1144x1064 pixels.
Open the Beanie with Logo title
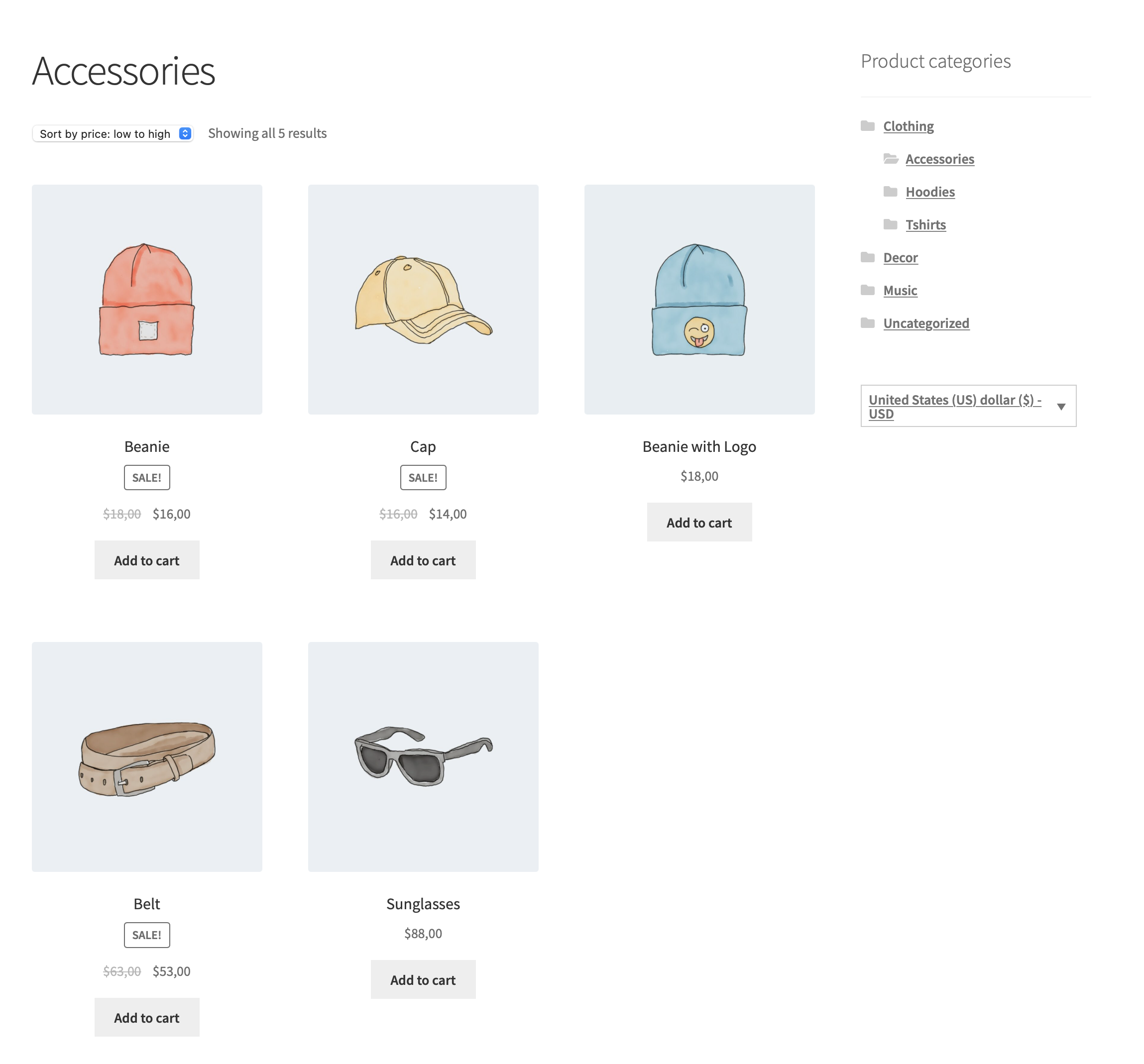pos(699,446)
